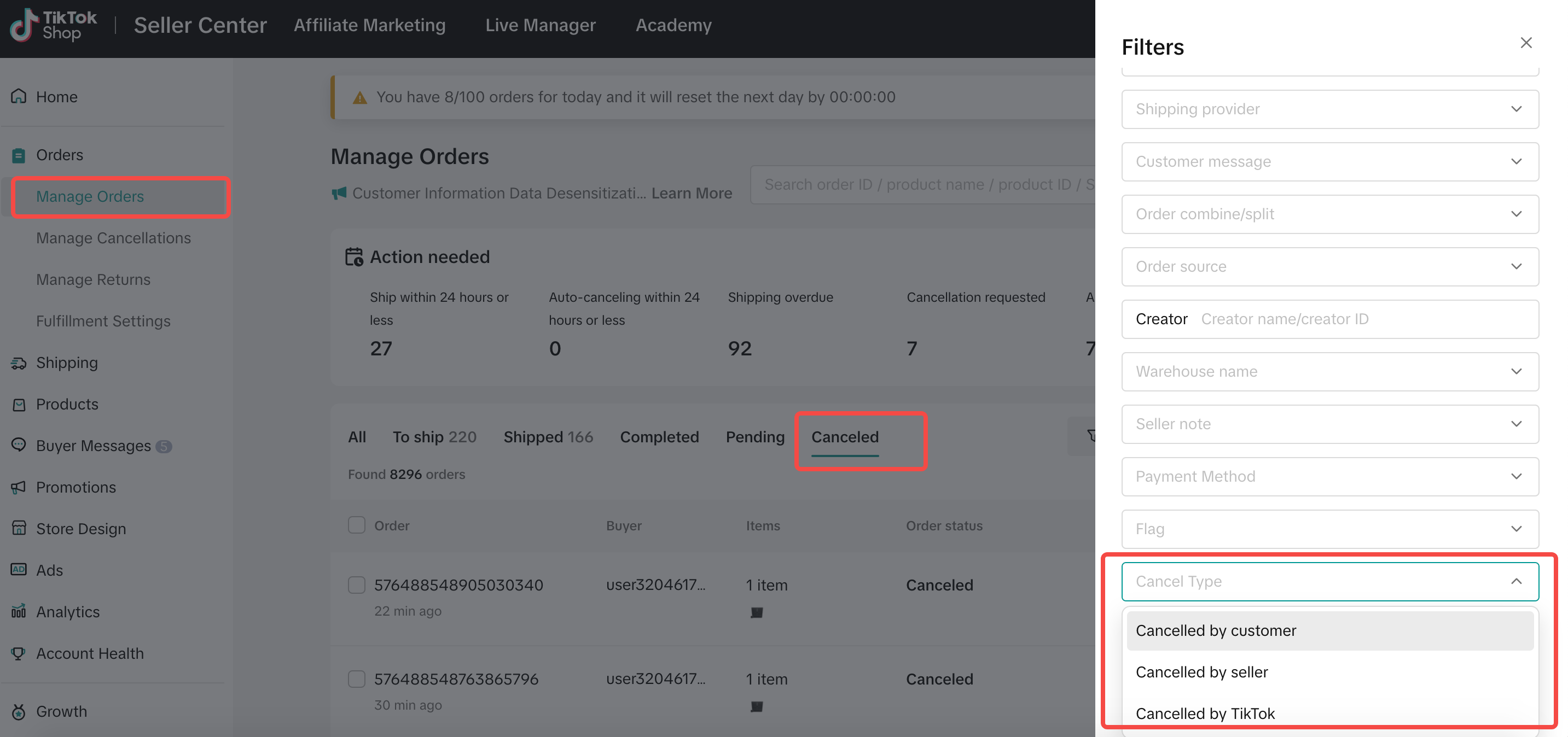1568x737 pixels.
Task: Click the Store Design icon
Action: coord(19,528)
